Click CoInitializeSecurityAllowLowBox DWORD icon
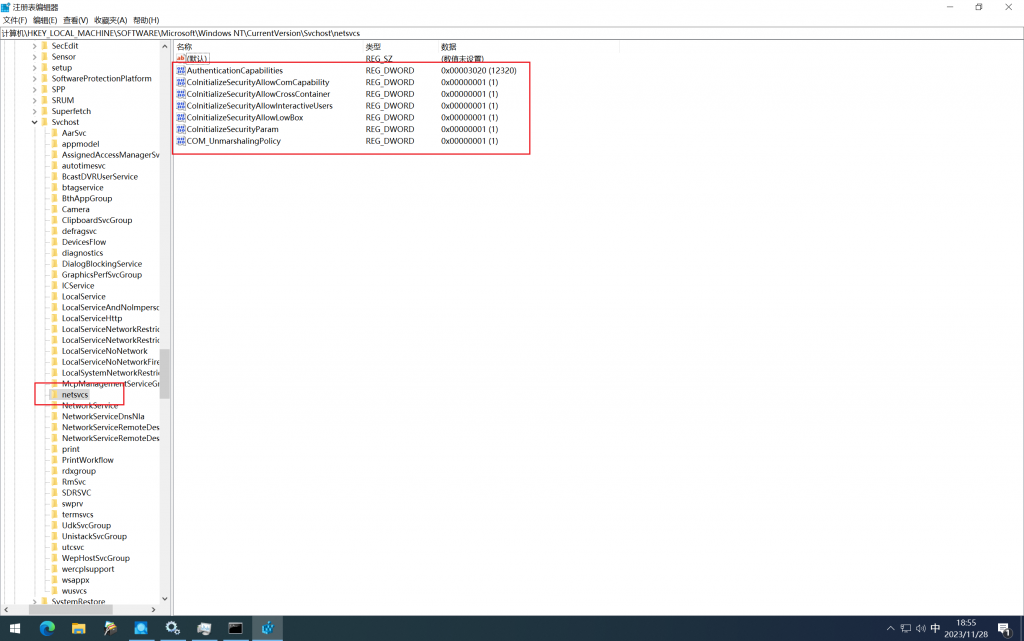1024x641 pixels. [181, 117]
